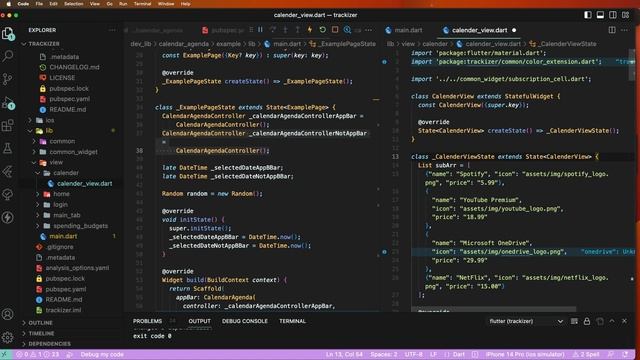Change Dart language mode in status bar
This screenshot has width=640, height=360.
pos(459,354)
